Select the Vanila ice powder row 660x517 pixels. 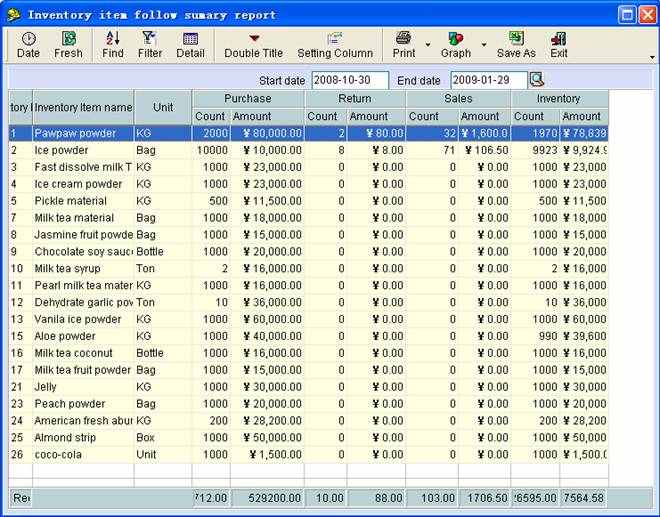coord(309,319)
